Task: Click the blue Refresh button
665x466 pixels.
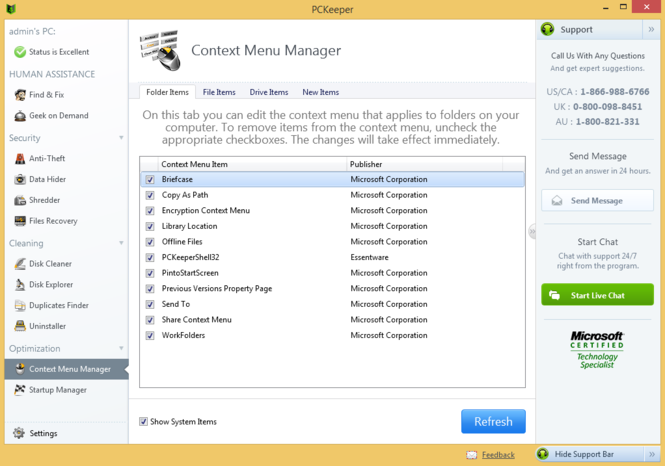Action: coord(493,421)
